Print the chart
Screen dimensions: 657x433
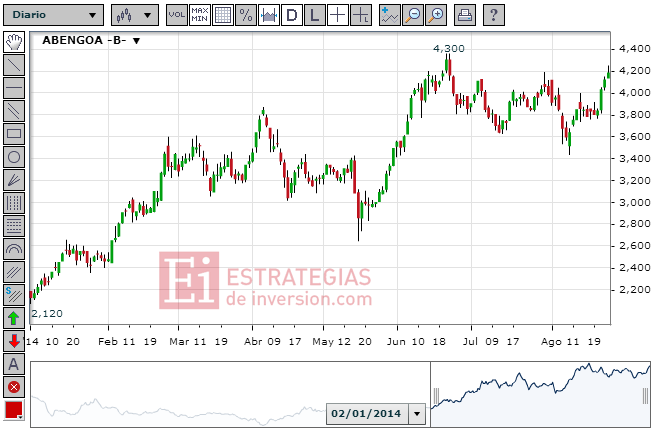click(x=465, y=15)
